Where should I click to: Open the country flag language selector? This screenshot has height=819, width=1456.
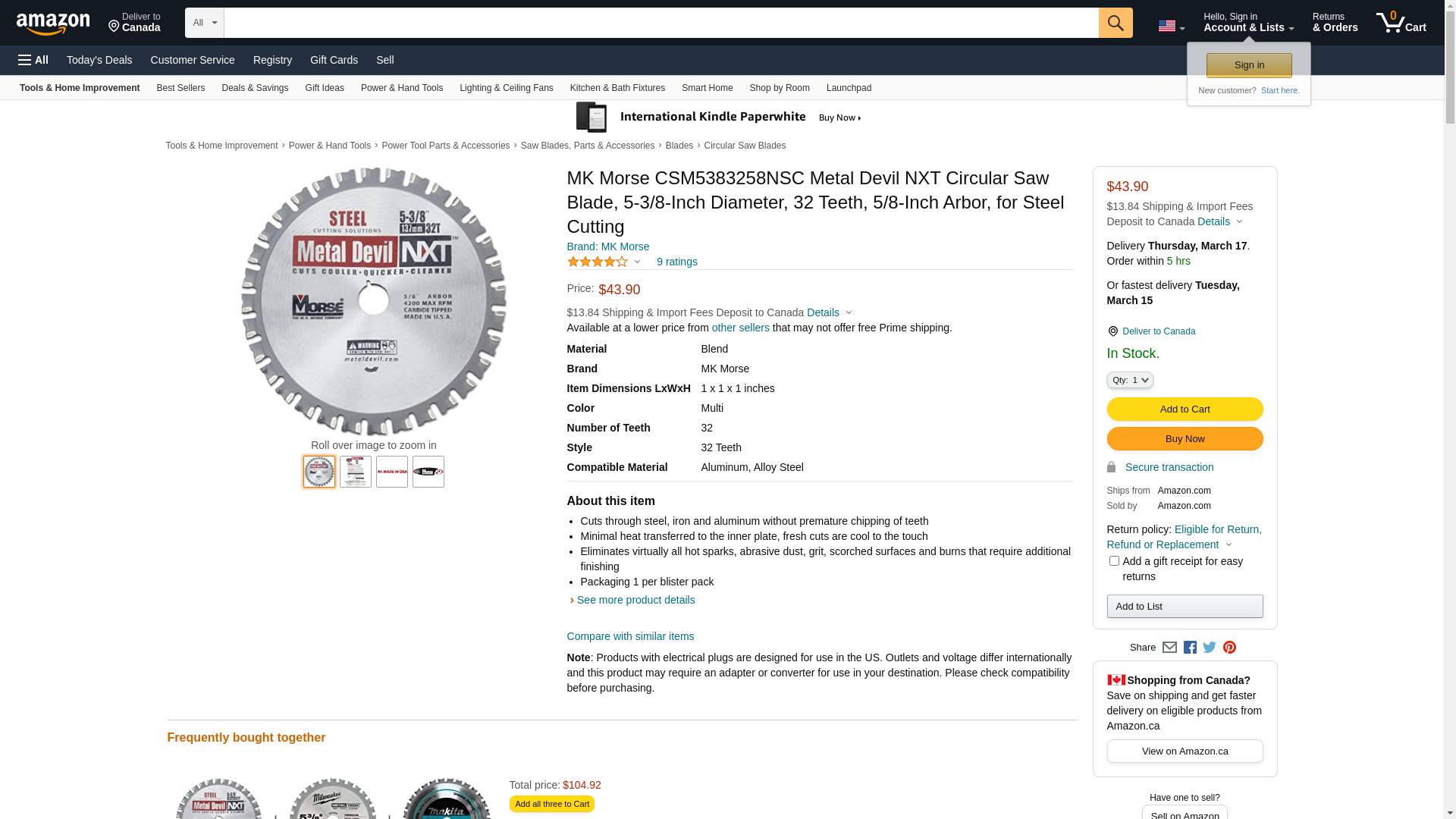(1171, 26)
